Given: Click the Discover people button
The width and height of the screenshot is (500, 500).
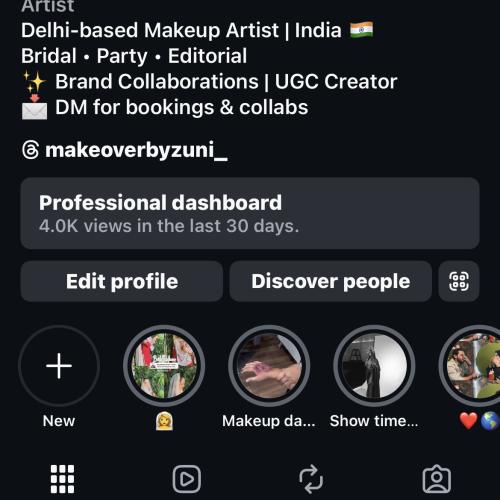Looking at the screenshot, I should tap(331, 281).
